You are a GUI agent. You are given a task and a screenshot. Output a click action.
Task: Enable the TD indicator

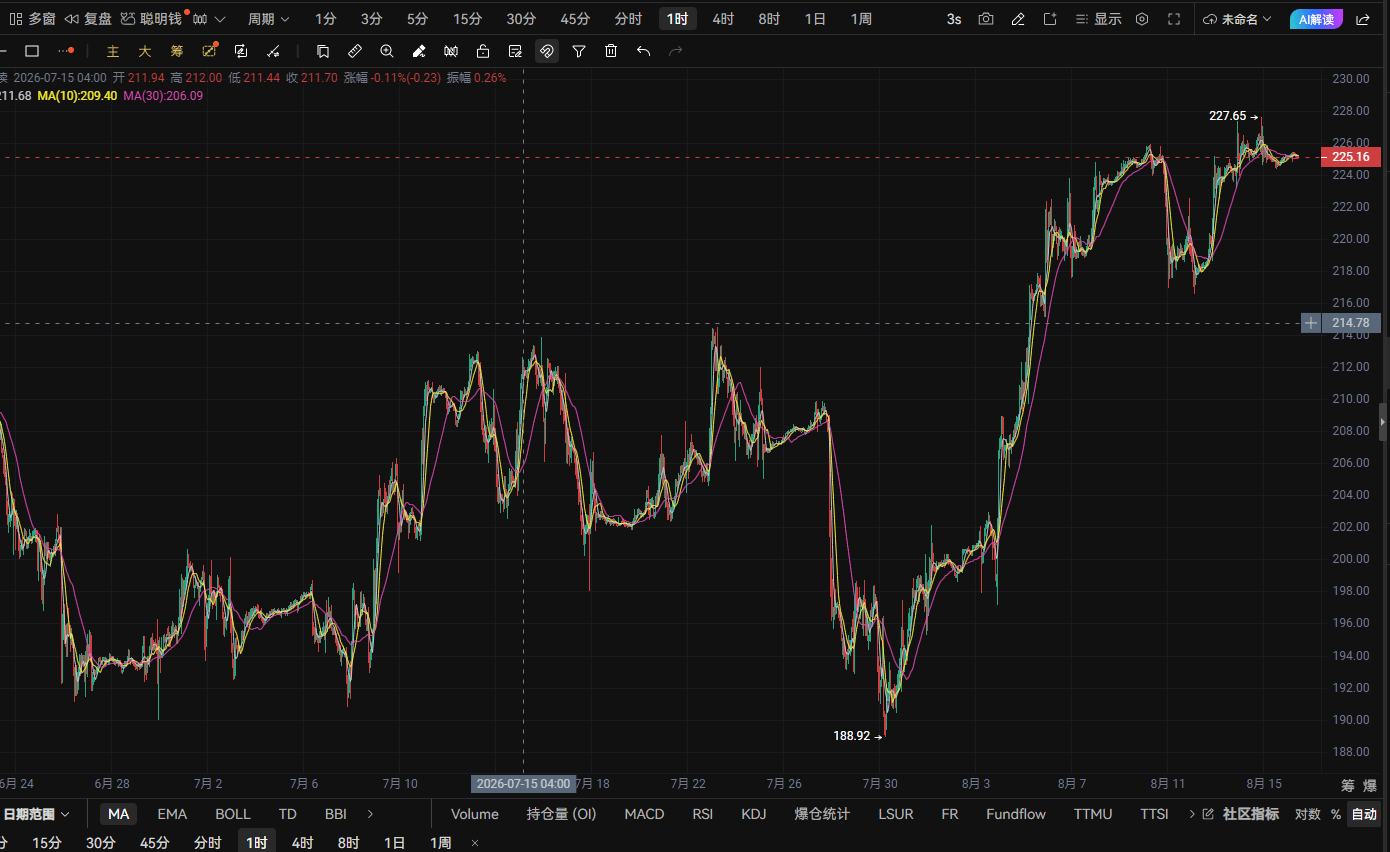287,814
